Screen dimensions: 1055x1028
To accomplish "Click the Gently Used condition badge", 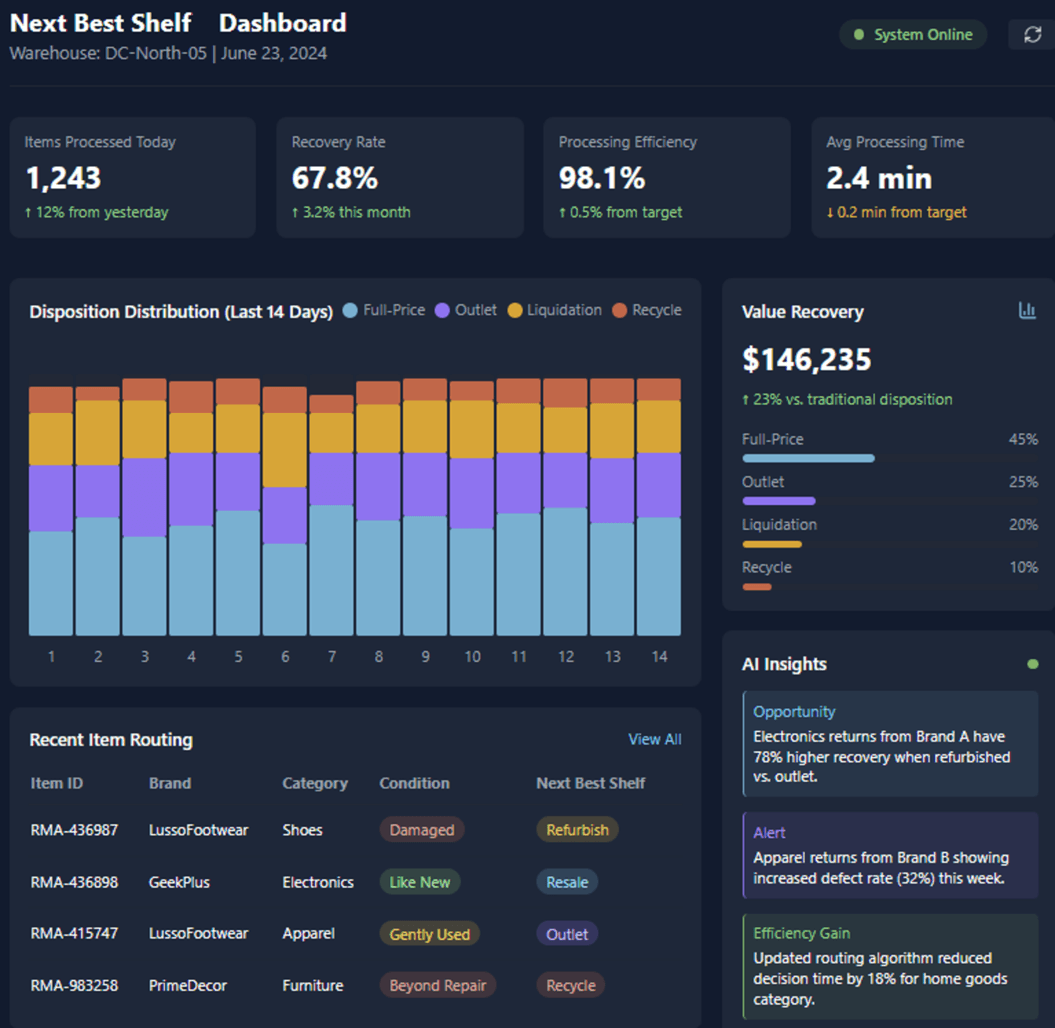I will pyautogui.click(x=429, y=934).
